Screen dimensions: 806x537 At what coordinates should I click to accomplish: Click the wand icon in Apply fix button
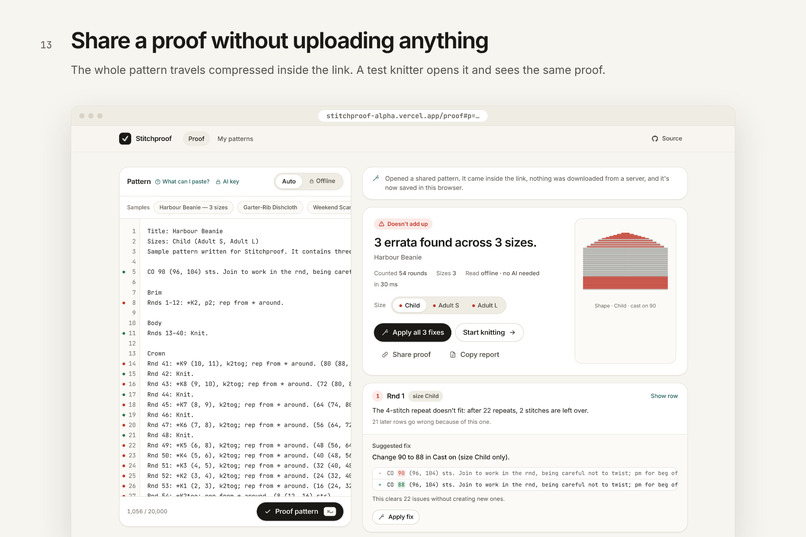381,517
